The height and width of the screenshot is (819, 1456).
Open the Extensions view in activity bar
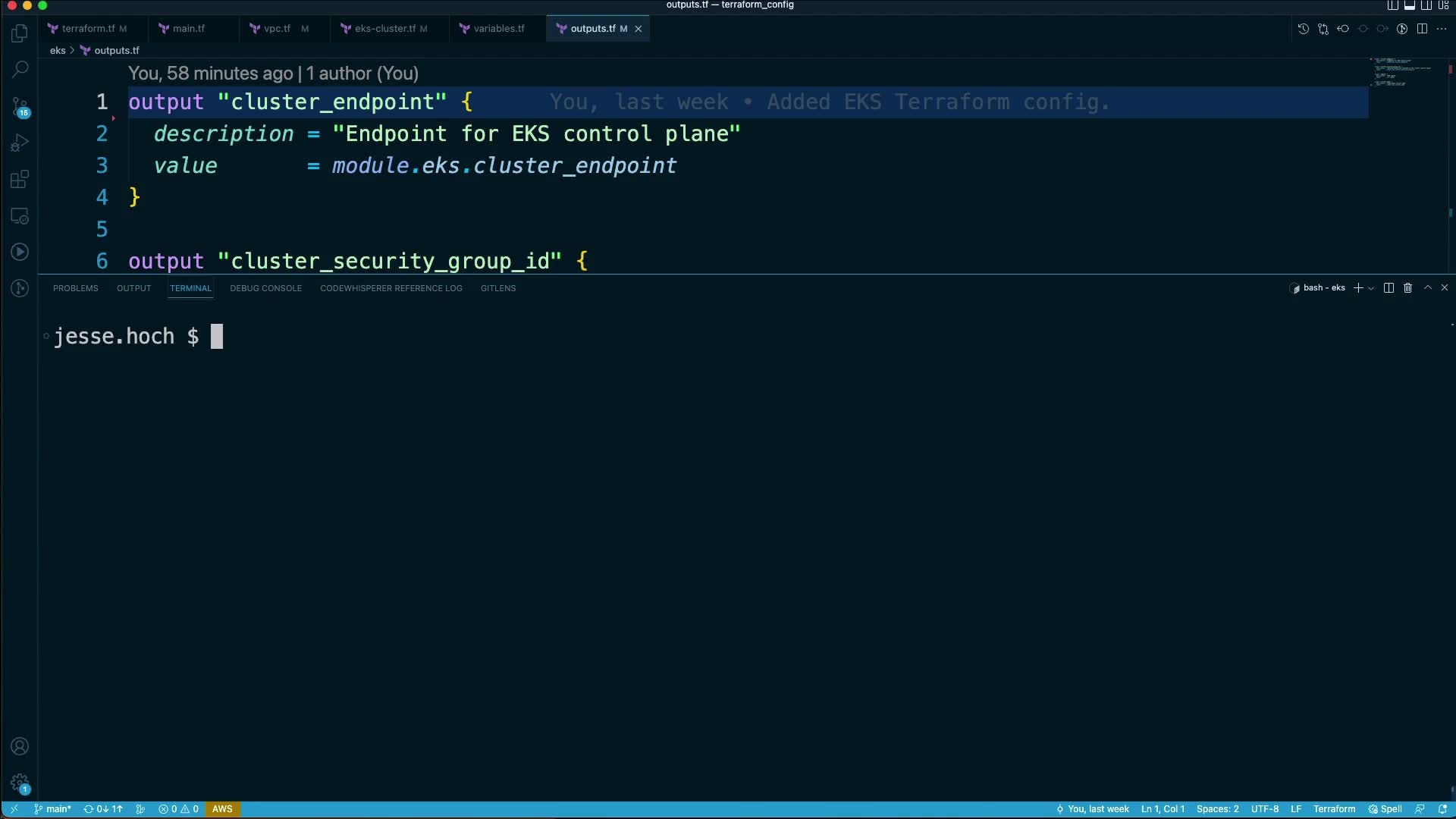point(20,180)
